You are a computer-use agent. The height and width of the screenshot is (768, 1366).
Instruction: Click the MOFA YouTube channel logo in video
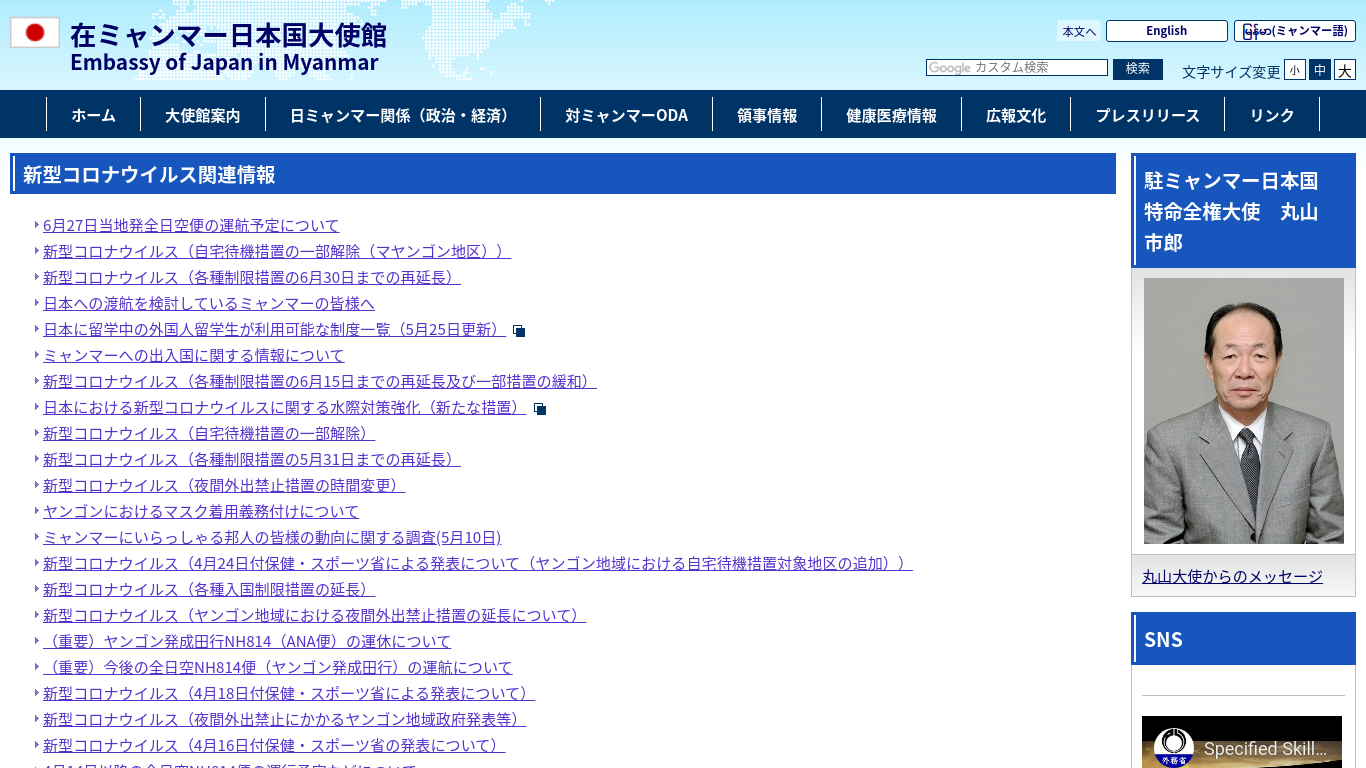(1174, 748)
